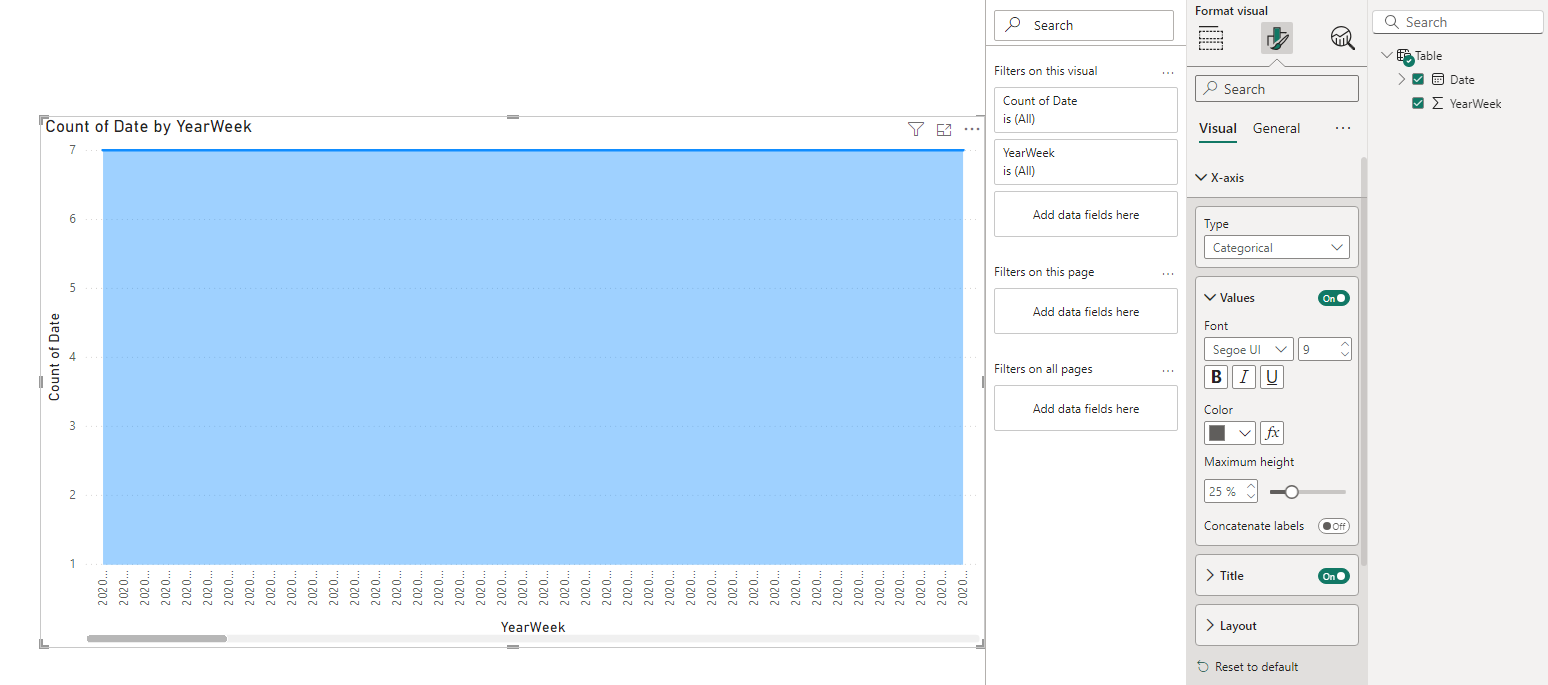Click Add data fields under this page
1548x685 pixels.
(x=1086, y=312)
